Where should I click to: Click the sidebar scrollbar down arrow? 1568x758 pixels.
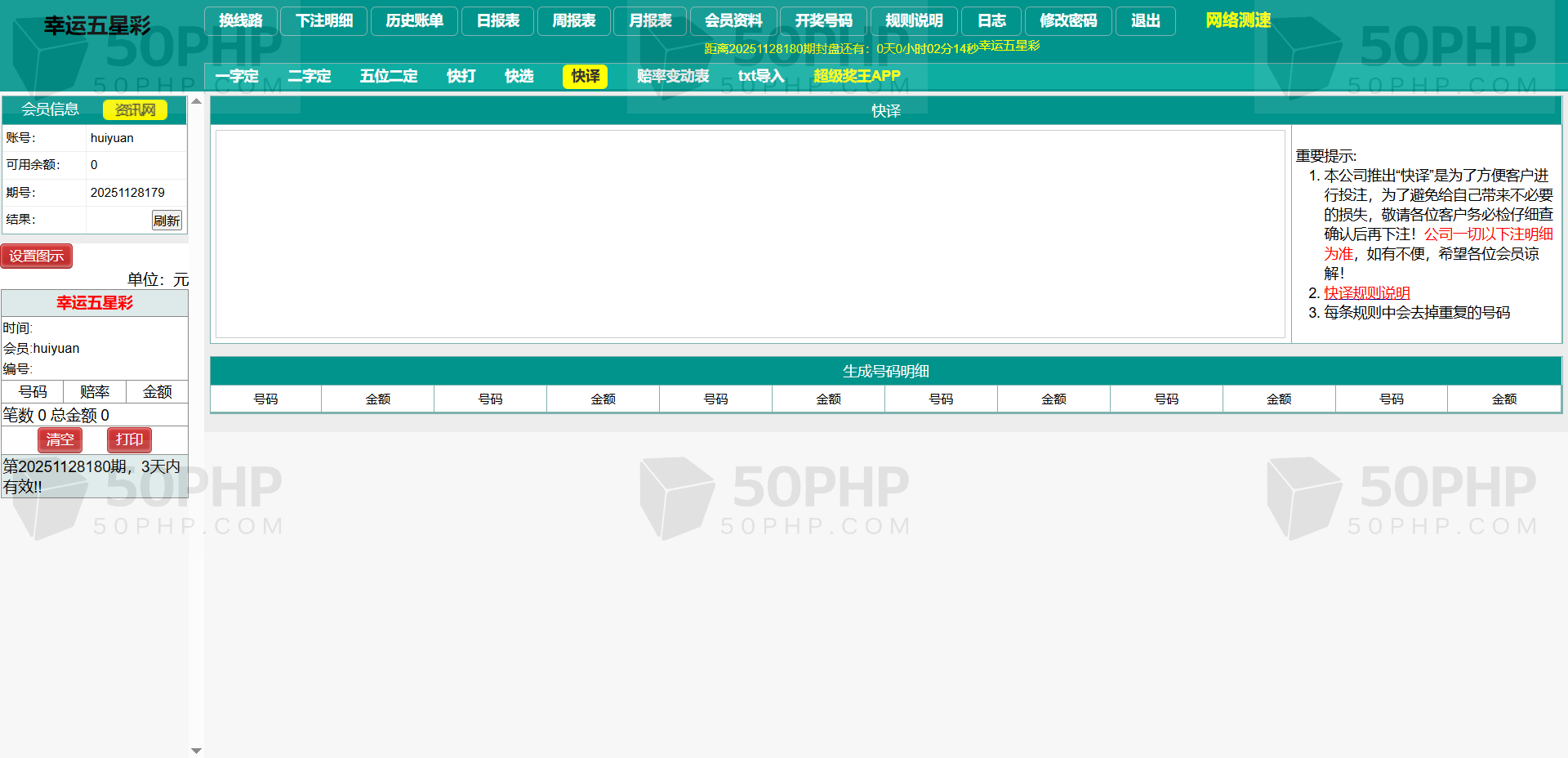[196, 750]
